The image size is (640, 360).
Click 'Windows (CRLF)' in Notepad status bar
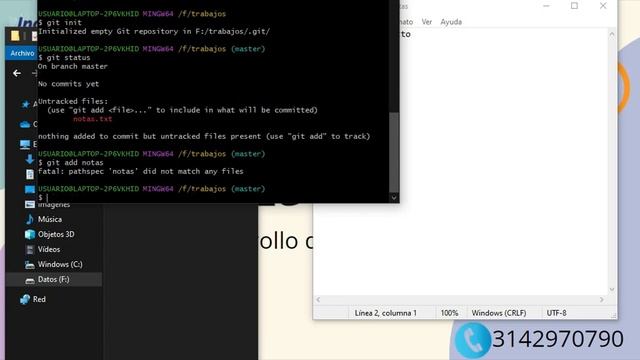(x=499, y=313)
